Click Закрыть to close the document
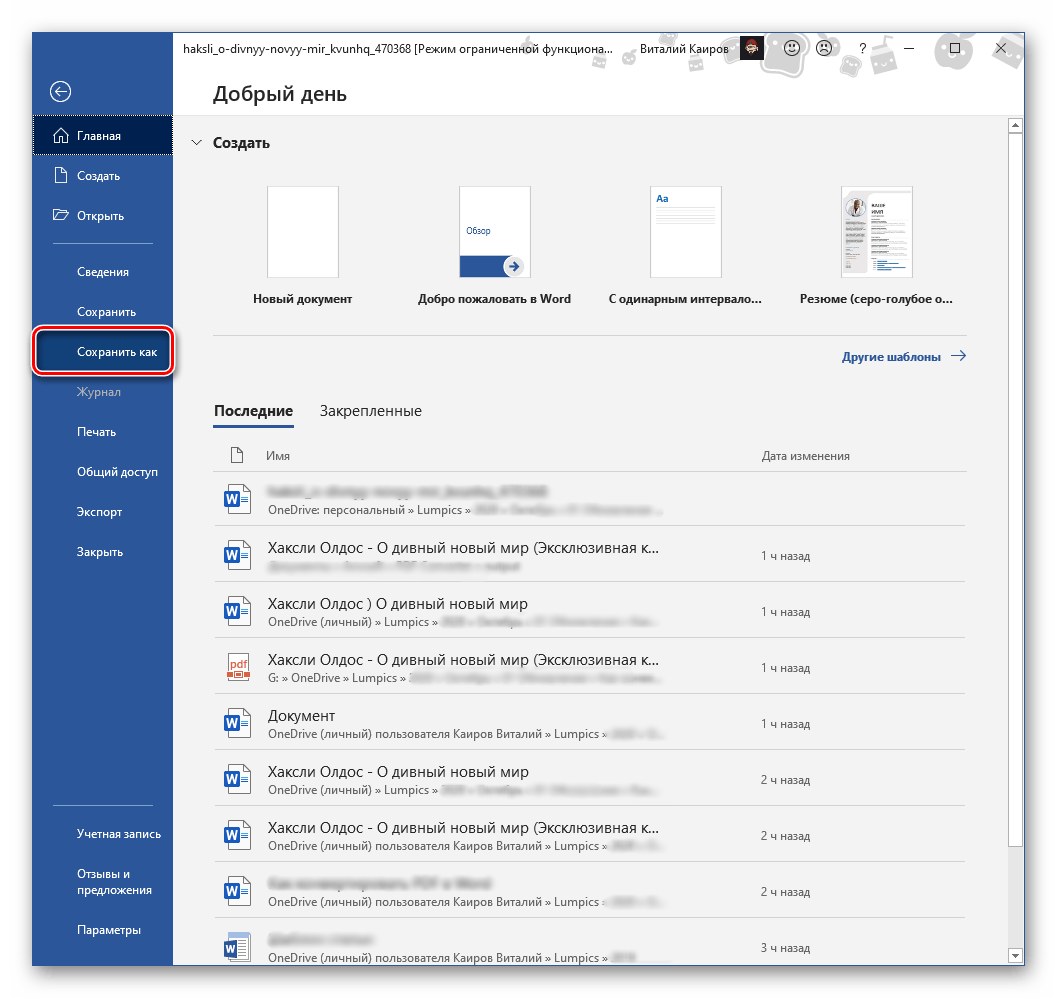The image size is (1057, 998). [102, 552]
